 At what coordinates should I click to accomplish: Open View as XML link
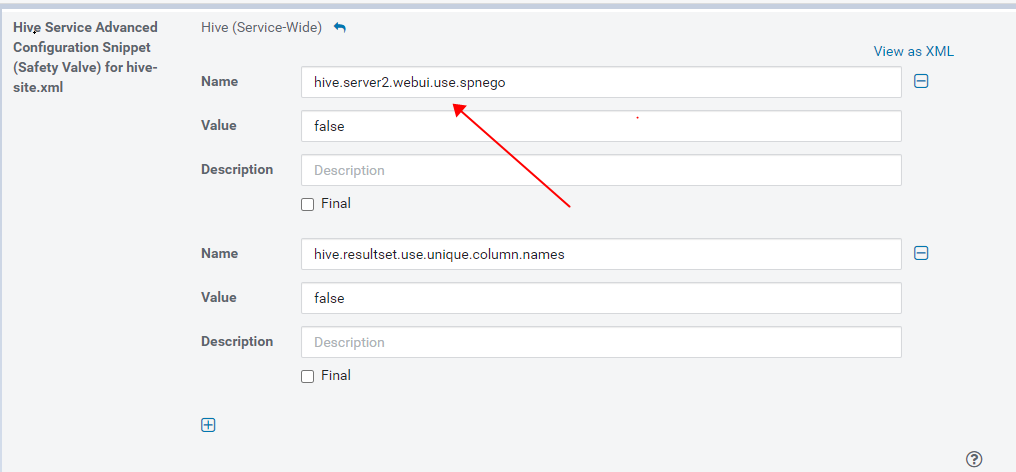click(914, 51)
